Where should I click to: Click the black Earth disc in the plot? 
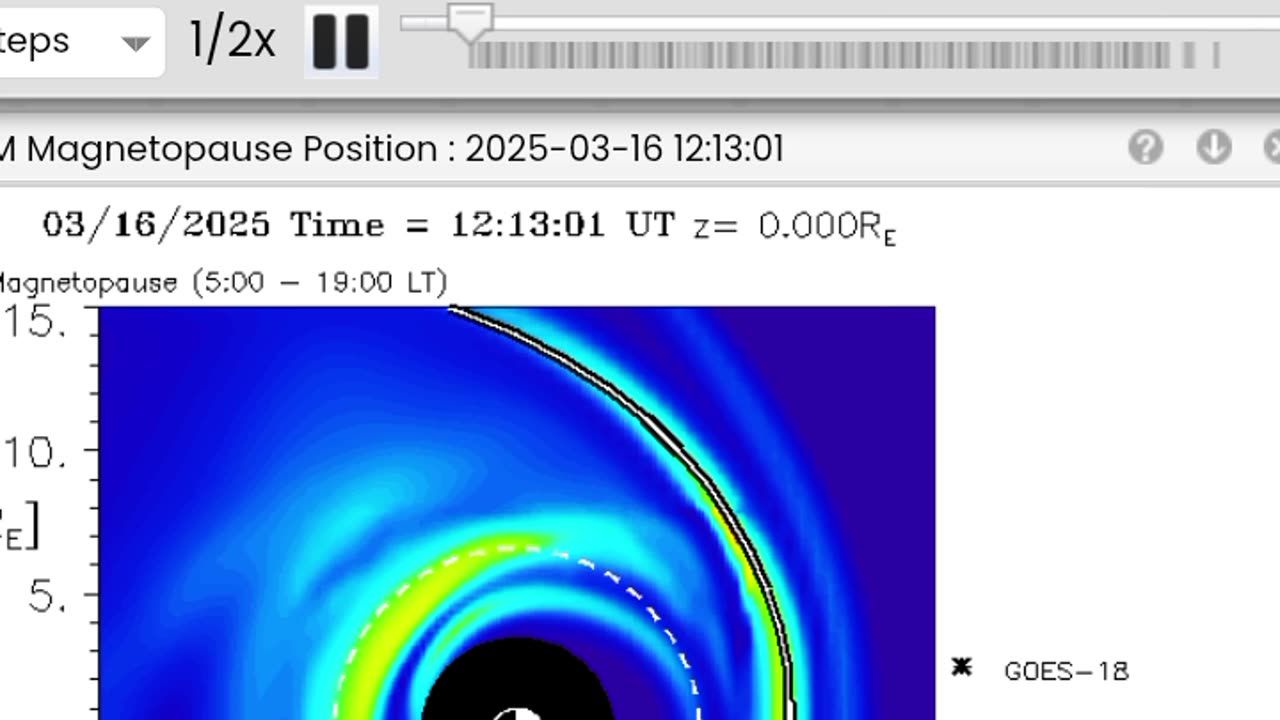click(517, 678)
